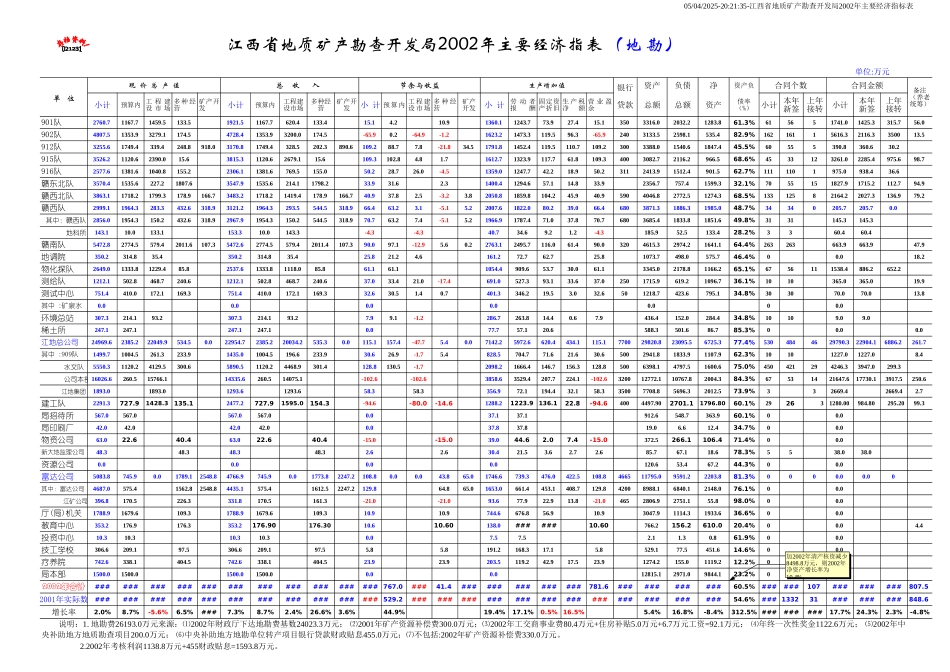Click footnote 2 about 2002年考核利润1138.8万元
950x672 pixels.
point(179,647)
